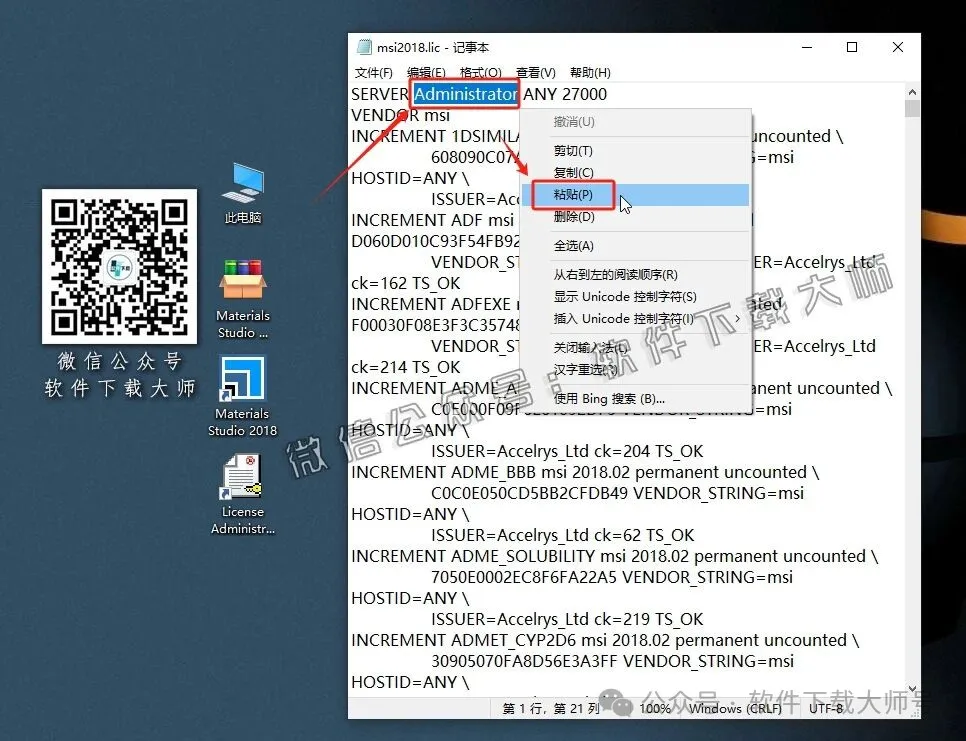The height and width of the screenshot is (741, 966).
Task: Toggle 显示 Unicode 控制字符(S) option
Action: (625, 297)
